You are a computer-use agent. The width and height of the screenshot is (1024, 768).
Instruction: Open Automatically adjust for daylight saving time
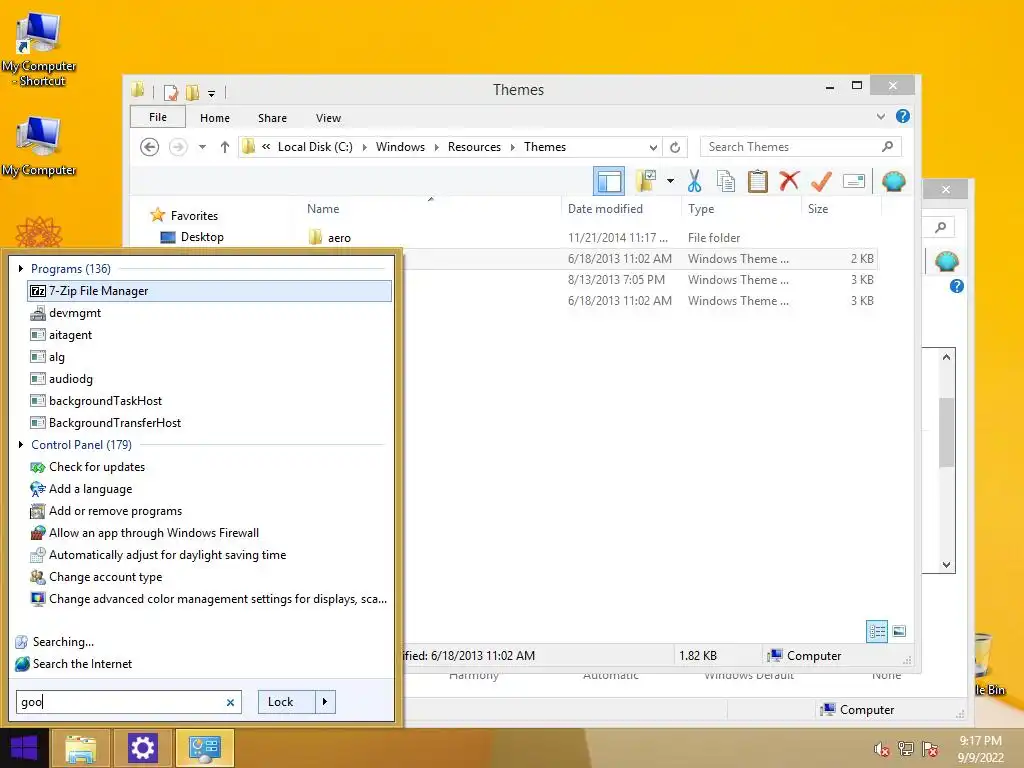[x=209, y=555]
